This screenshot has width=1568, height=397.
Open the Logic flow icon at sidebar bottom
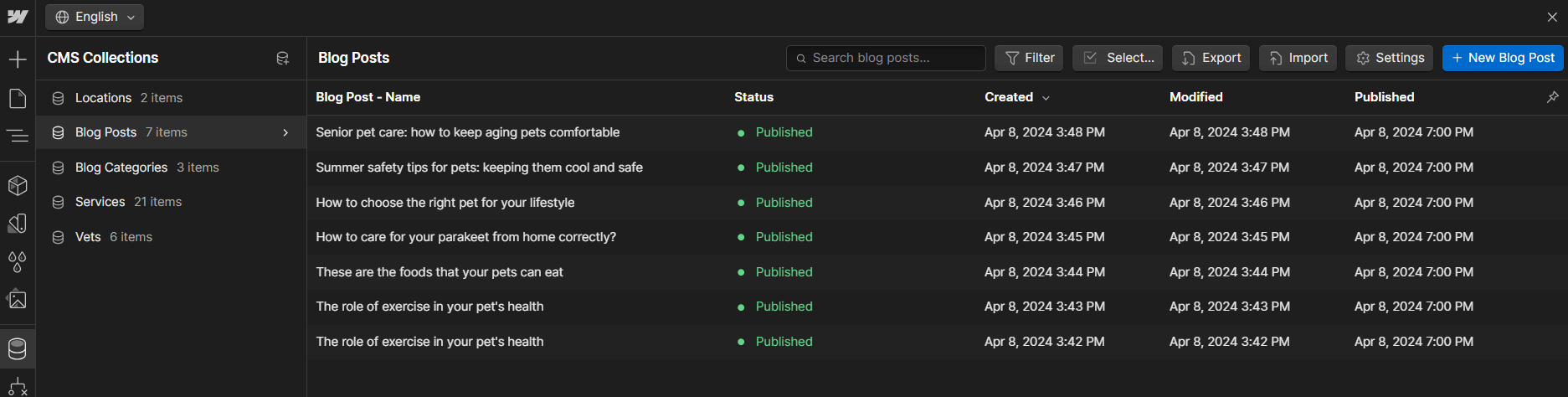[18, 387]
